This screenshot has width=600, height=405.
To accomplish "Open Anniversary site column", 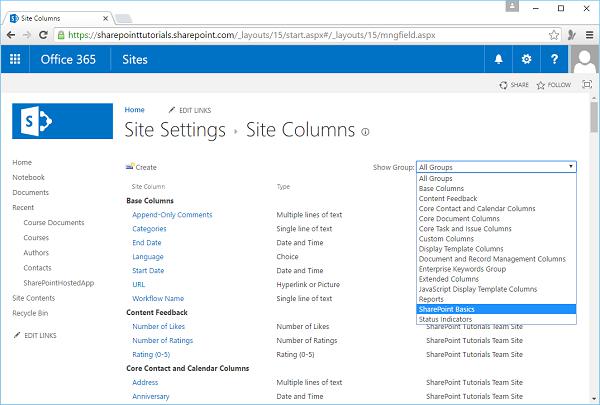I will tap(151, 396).
